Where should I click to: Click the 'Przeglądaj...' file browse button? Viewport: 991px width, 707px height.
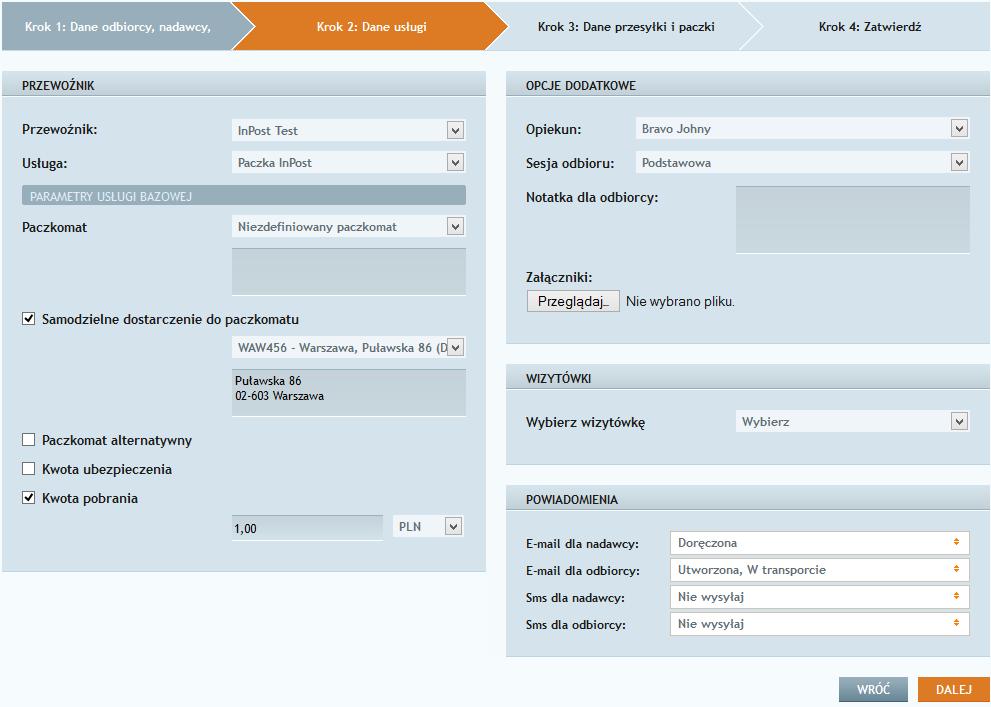pyautogui.click(x=573, y=301)
